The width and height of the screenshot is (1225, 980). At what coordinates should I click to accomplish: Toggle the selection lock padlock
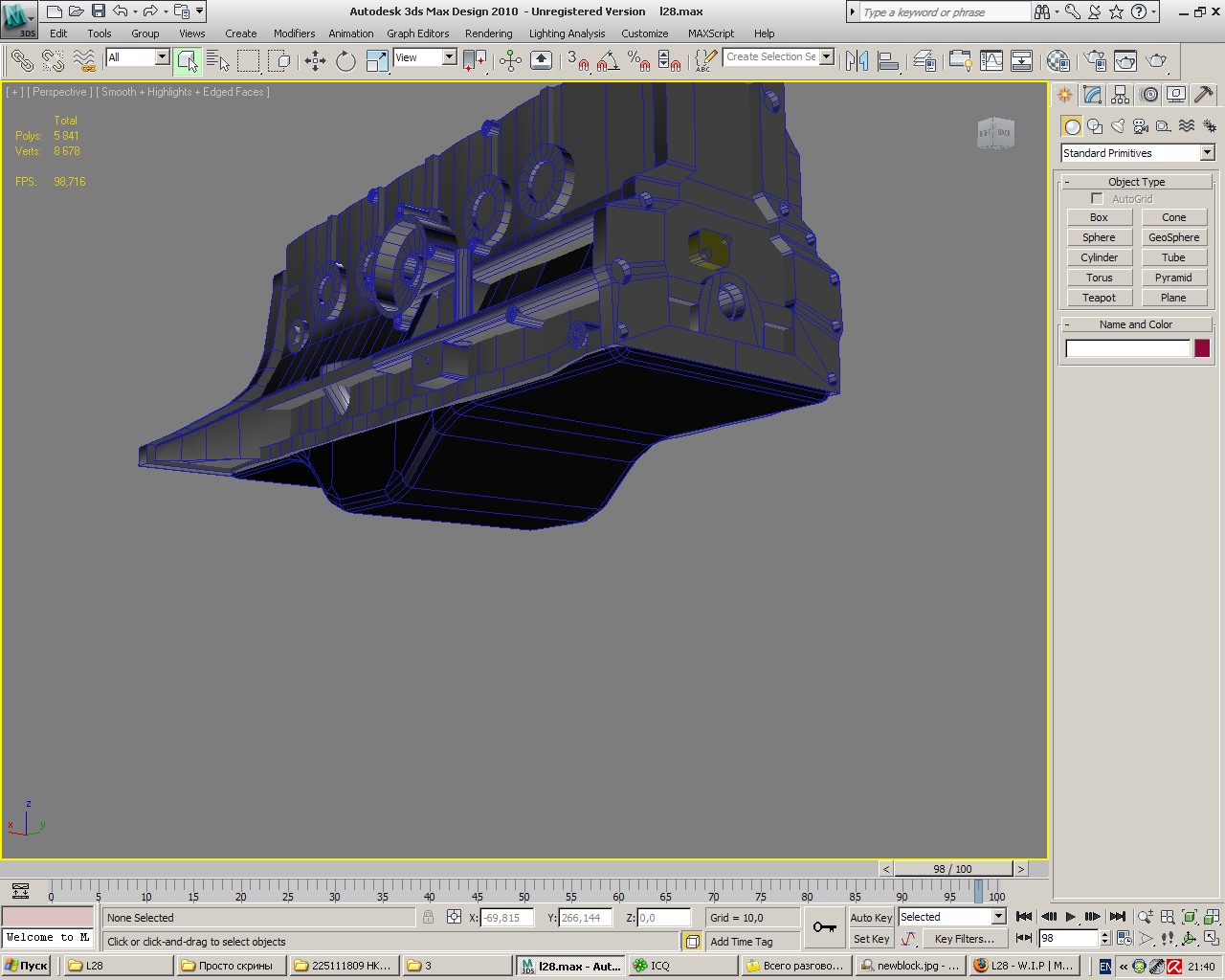428,917
